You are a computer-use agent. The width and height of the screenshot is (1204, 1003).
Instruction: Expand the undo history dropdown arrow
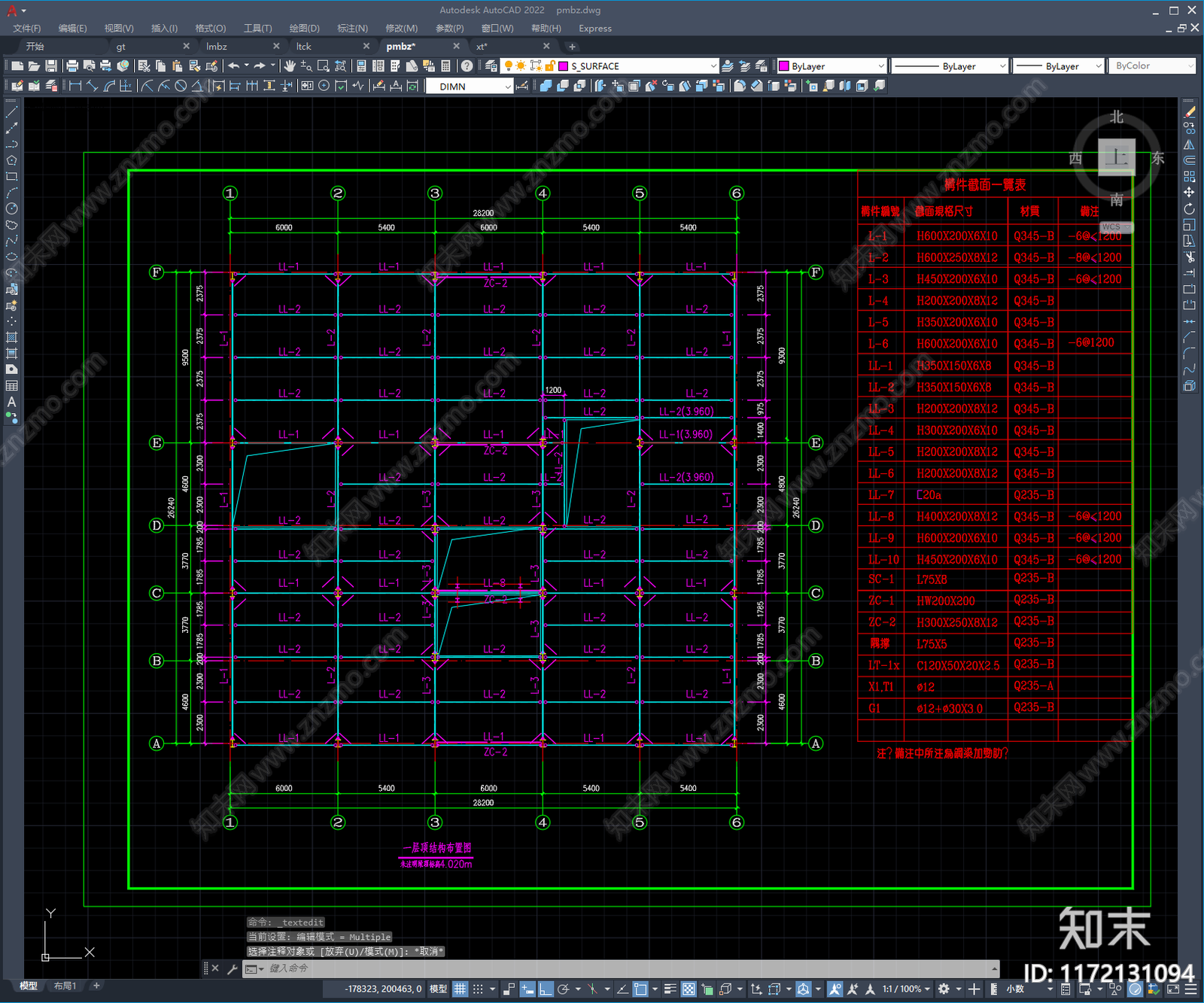(x=246, y=66)
